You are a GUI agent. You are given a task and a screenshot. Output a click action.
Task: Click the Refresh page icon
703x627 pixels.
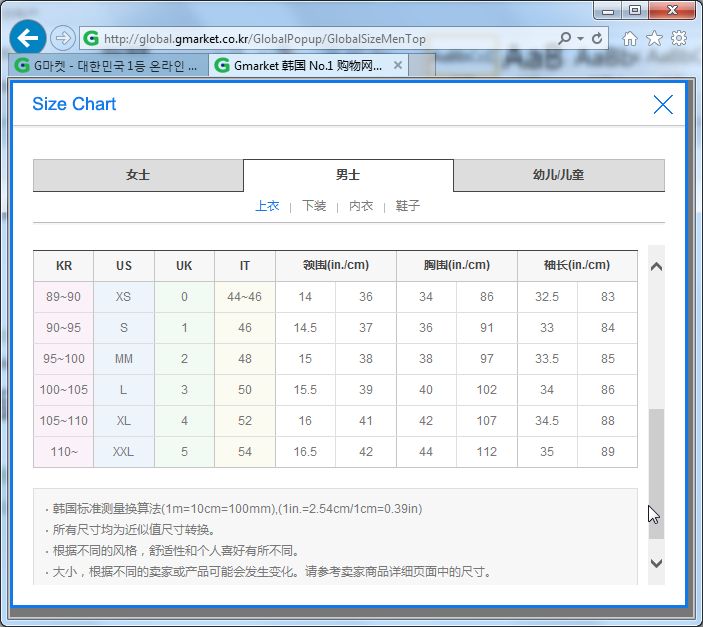click(598, 39)
